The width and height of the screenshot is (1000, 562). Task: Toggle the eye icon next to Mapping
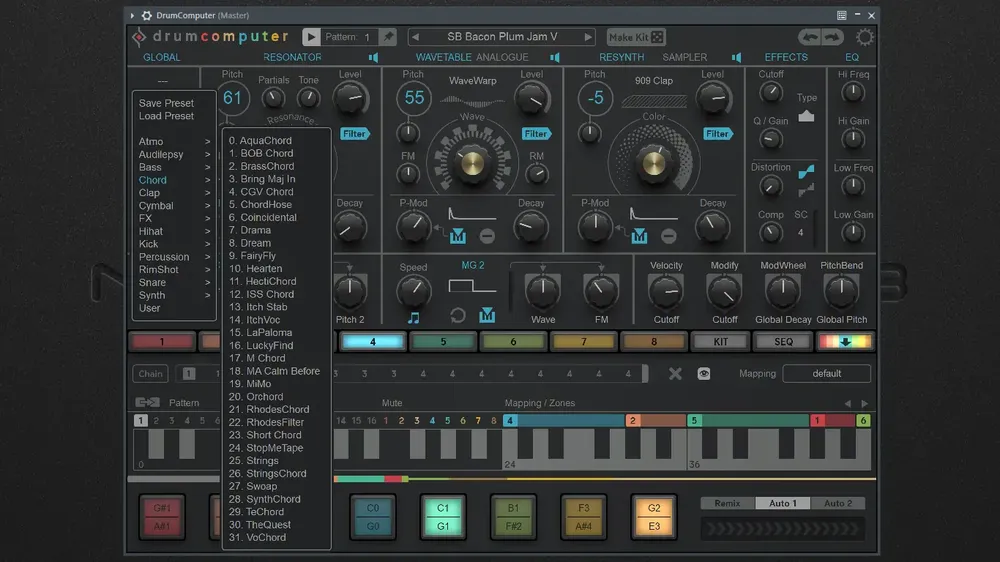(x=703, y=374)
